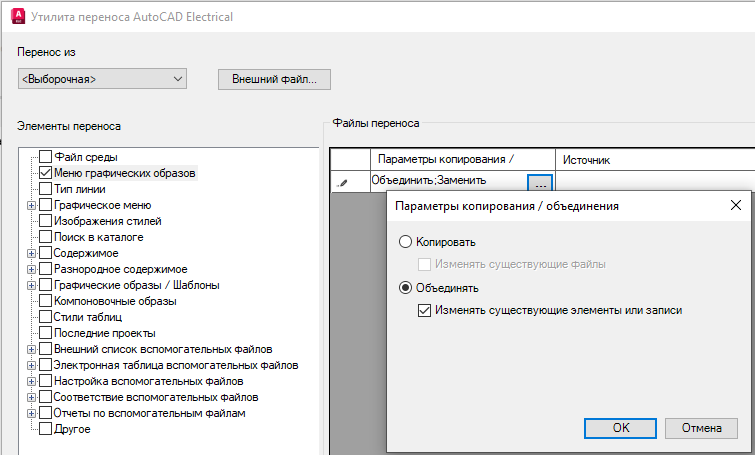Open the <Выборочная> transfer source dropdown
Viewport: 755px width, 455px height.
102,79
